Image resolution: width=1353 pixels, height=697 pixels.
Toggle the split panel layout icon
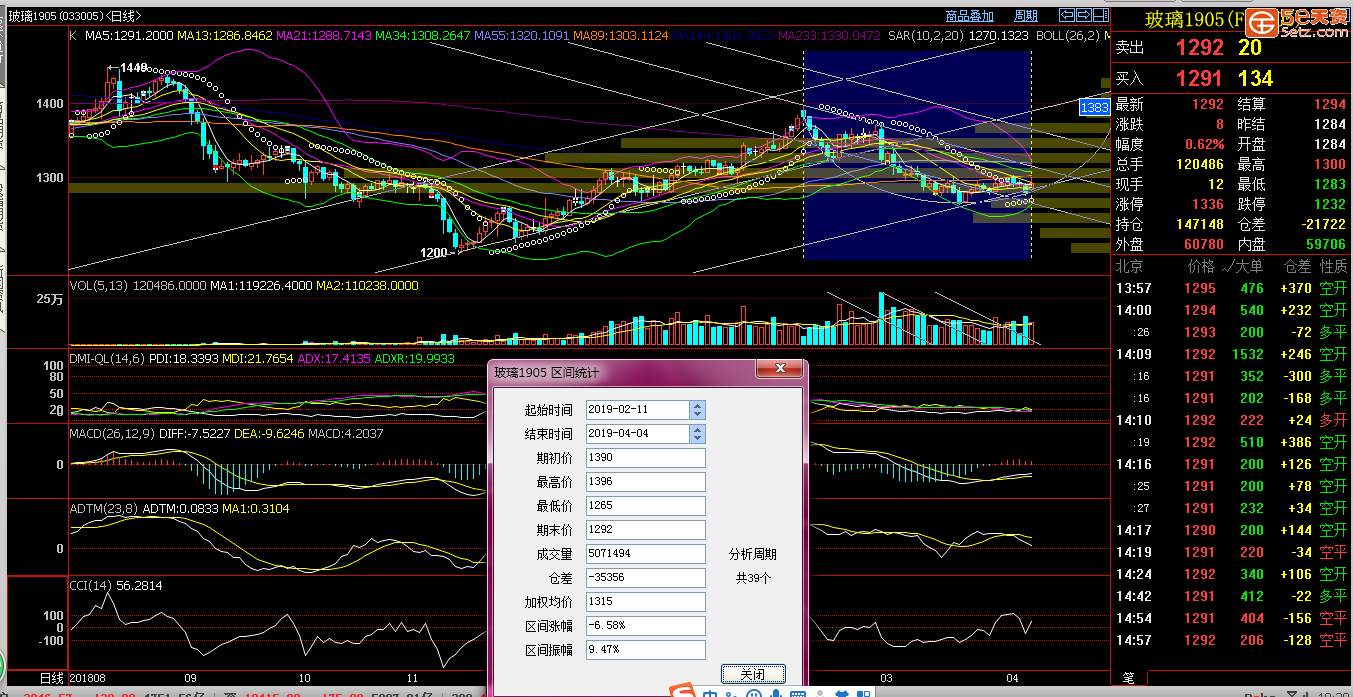[1101, 15]
